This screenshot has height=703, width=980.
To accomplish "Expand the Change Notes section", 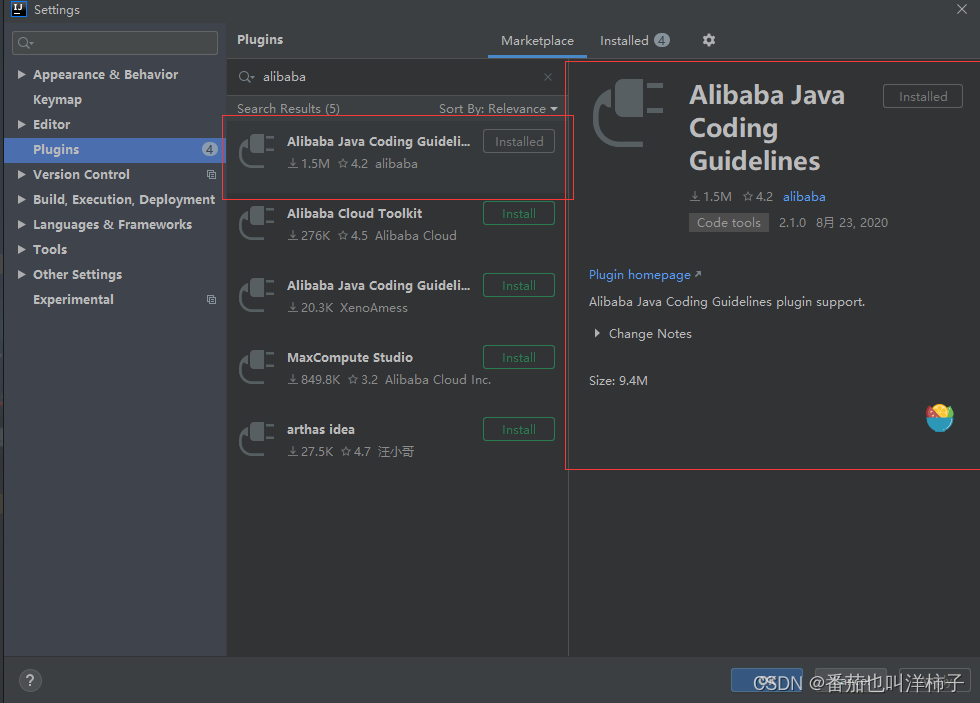I will 597,334.
